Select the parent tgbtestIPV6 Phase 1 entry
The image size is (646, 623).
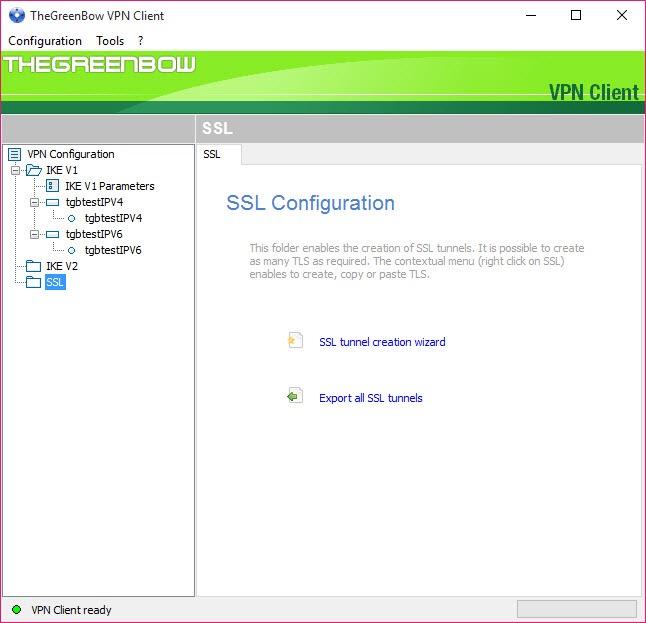[x=94, y=234]
